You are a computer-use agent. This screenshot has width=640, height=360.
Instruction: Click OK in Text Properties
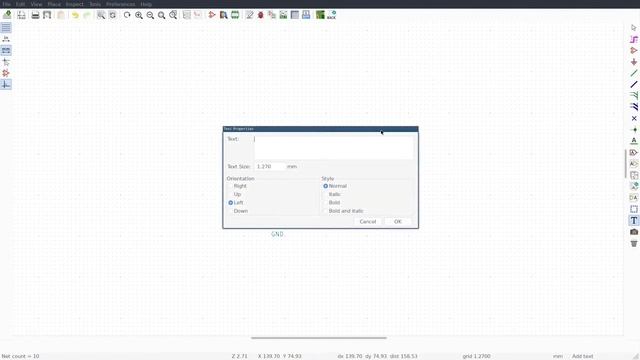click(398, 222)
